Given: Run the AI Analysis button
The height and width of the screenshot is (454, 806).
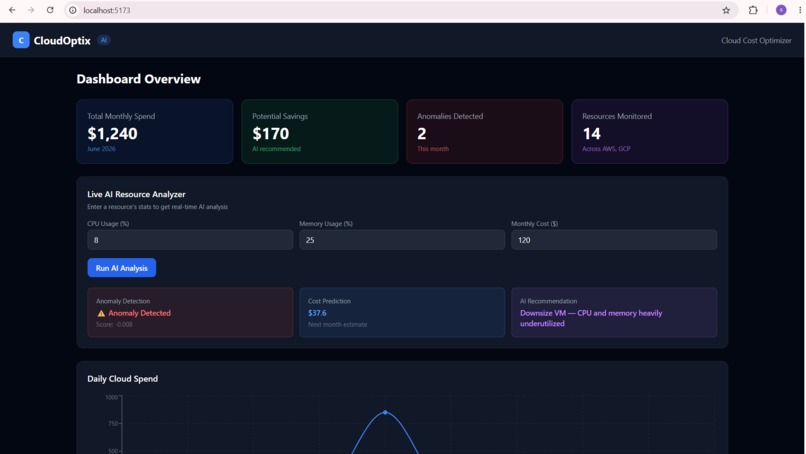Looking at the screenshot, I should (122, 268).
